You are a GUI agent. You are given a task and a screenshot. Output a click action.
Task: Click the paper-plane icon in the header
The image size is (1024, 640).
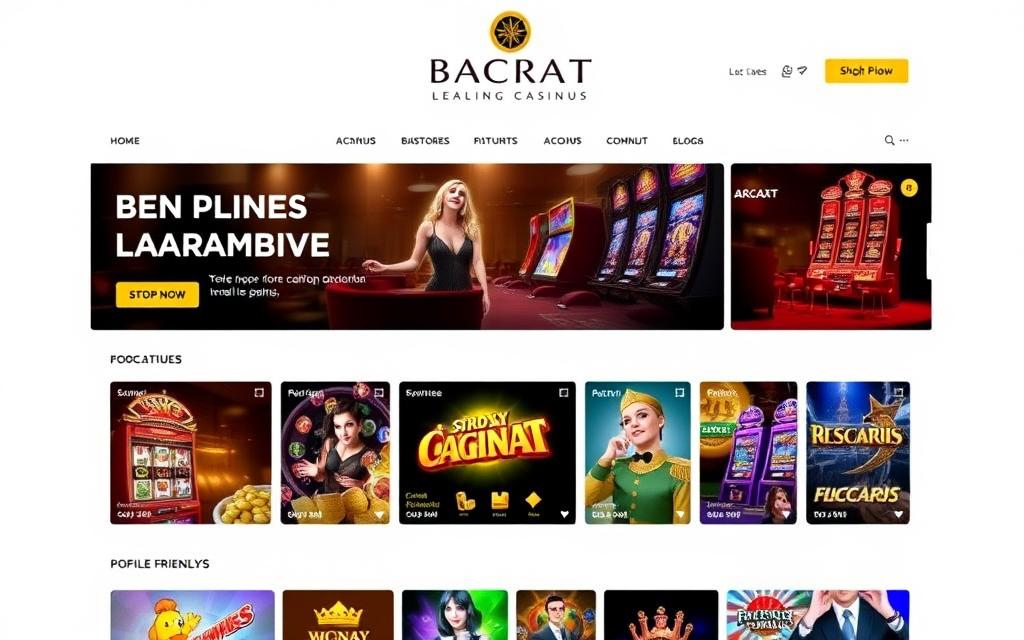tap(802, 70)
